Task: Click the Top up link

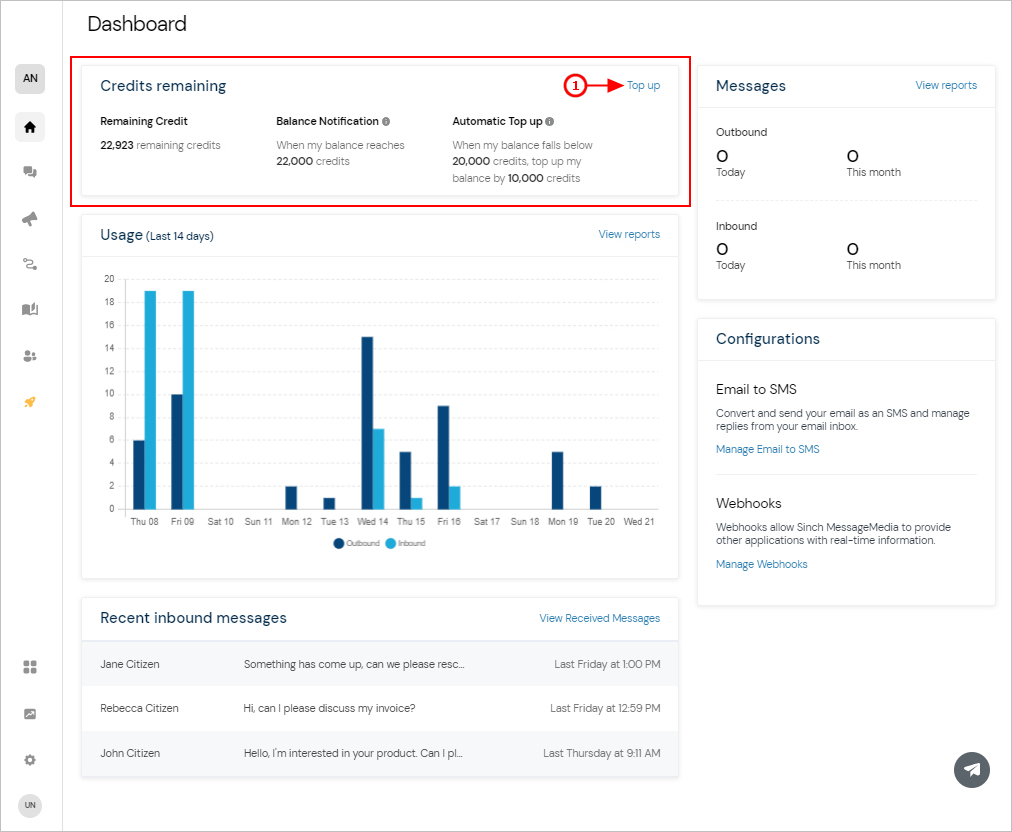Action: [x=643, y=85]
